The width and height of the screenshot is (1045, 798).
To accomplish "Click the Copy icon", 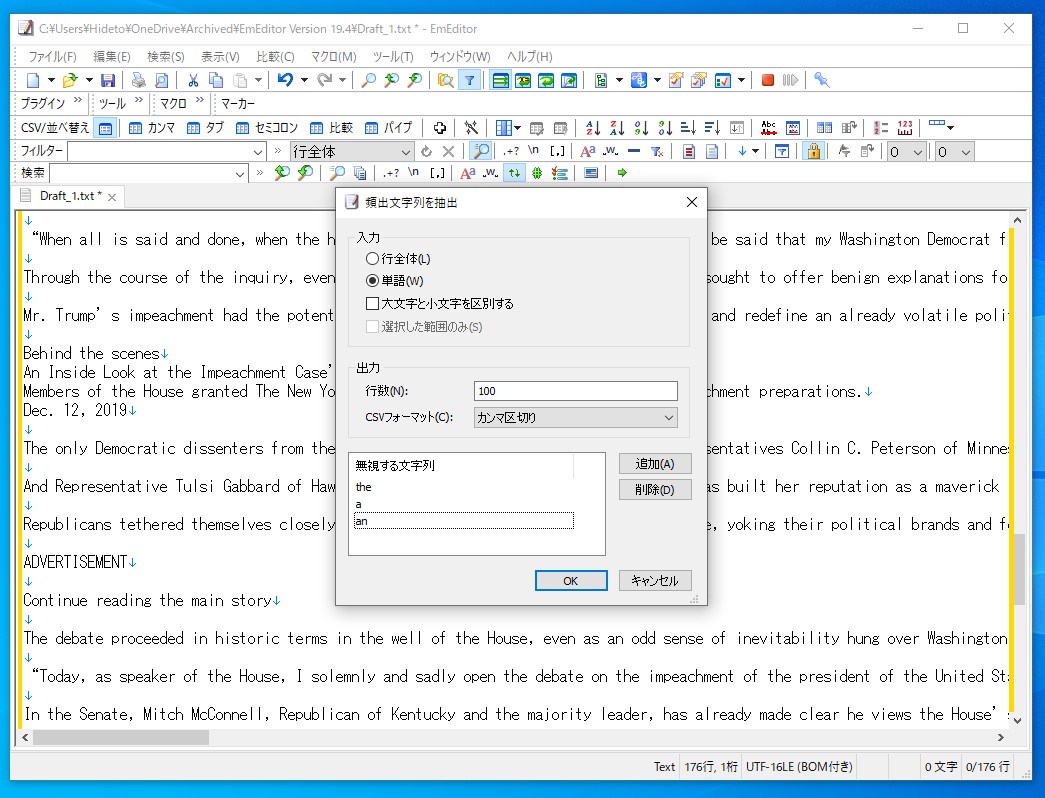I will [x=216, y=81].
